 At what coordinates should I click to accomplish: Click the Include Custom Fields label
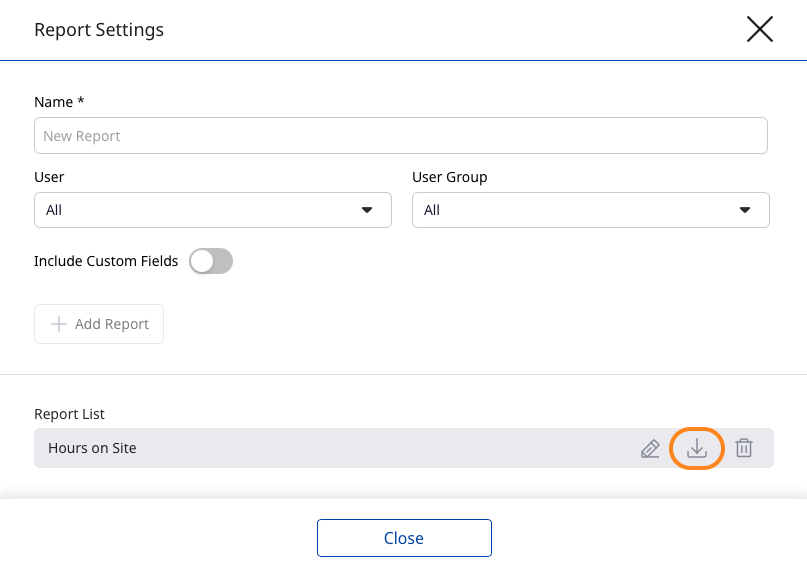(106, 261)
